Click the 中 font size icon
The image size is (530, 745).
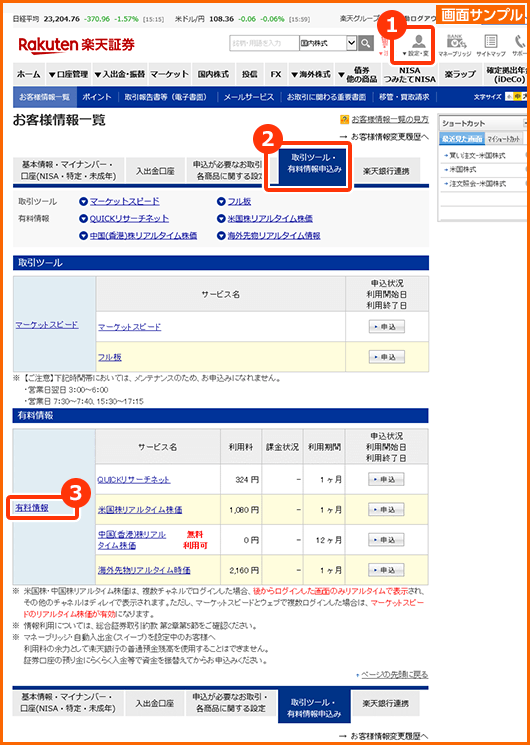pyautogui.click(x=516, y=97)
